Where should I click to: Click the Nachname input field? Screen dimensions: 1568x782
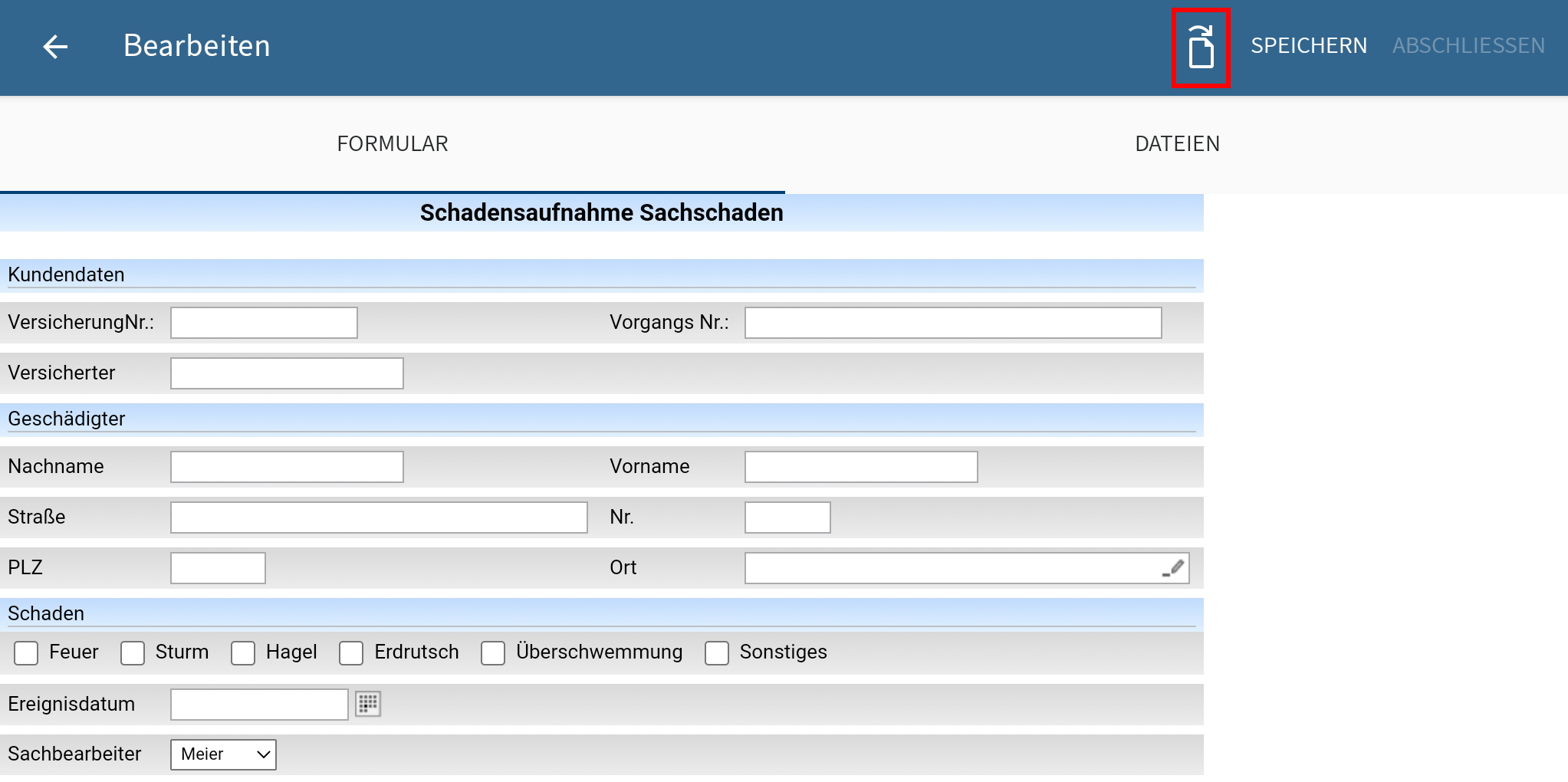(x=287, y=467)
